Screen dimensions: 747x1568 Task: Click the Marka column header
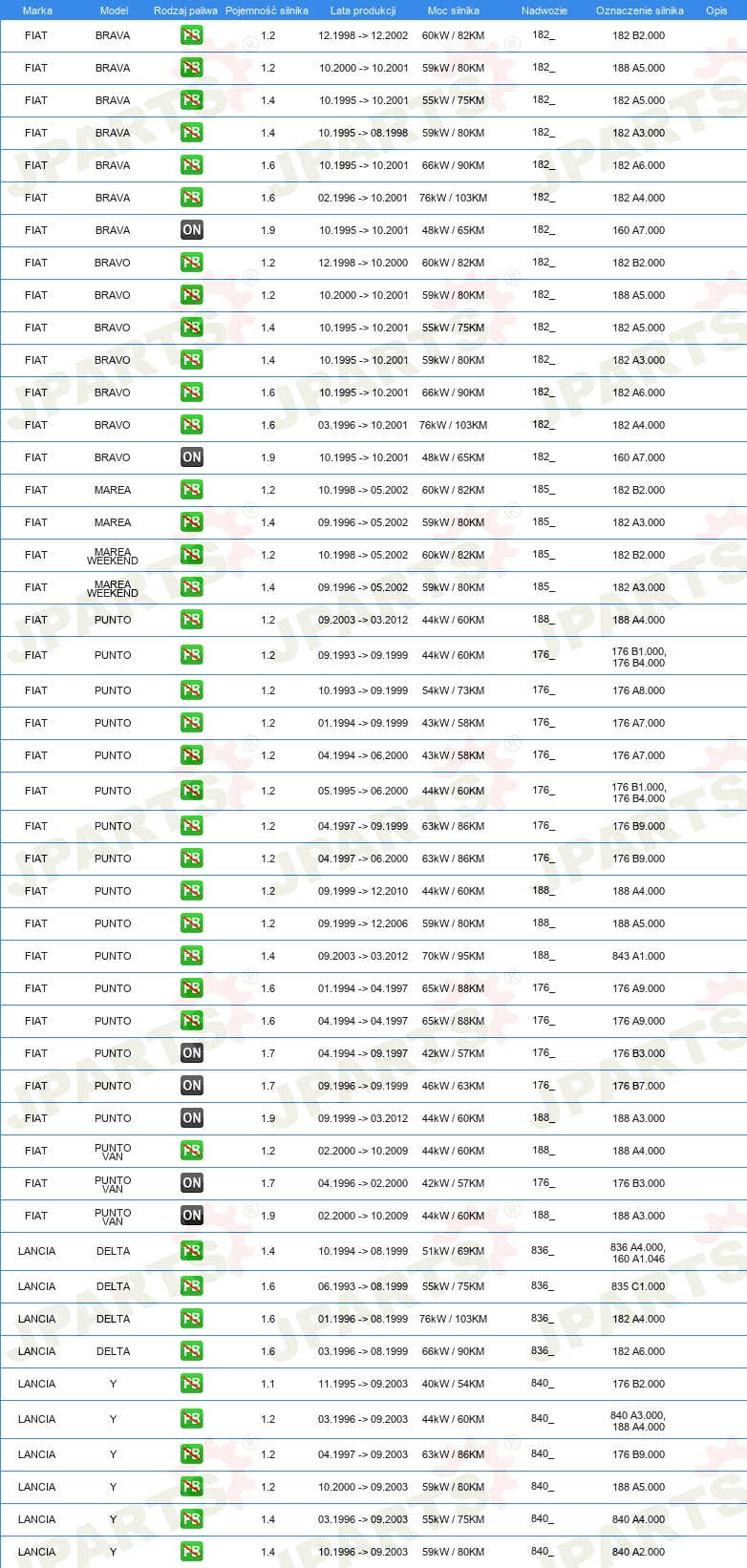(37, 11)
